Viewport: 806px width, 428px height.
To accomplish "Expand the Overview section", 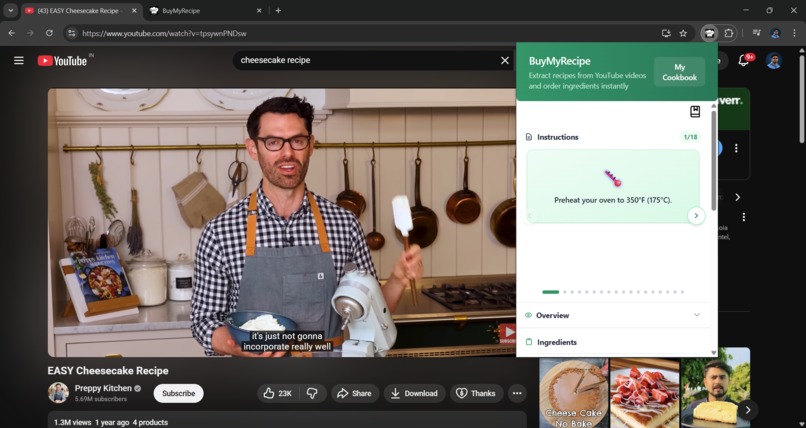I will tap(613, 315).
